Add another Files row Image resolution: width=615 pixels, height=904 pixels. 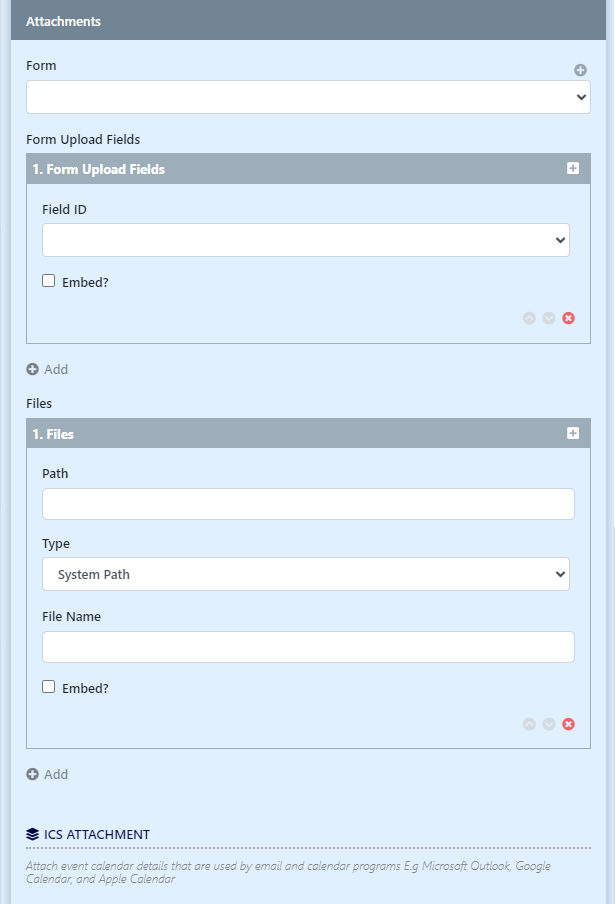coord(47,774)
